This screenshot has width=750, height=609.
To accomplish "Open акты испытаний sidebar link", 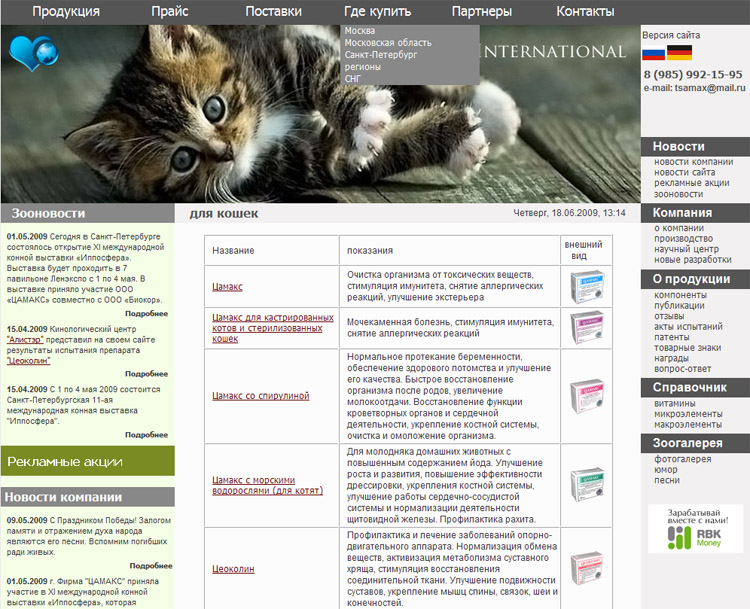I will coord(688,326).
